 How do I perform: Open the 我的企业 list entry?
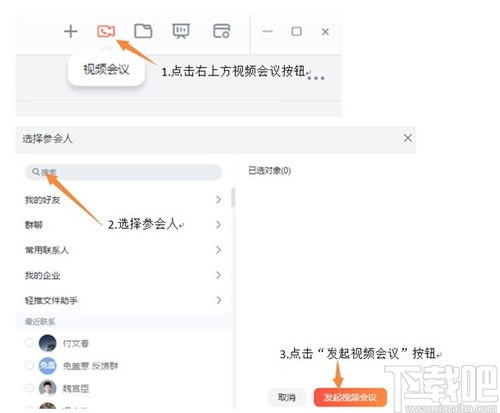click(123, 275)
